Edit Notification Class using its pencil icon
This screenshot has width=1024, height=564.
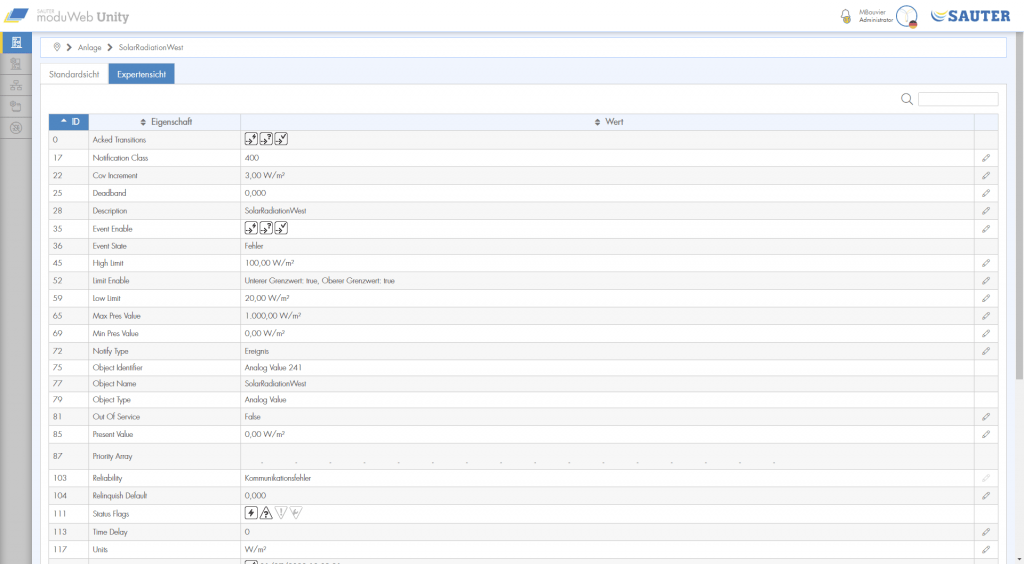[x=985, y=158]
